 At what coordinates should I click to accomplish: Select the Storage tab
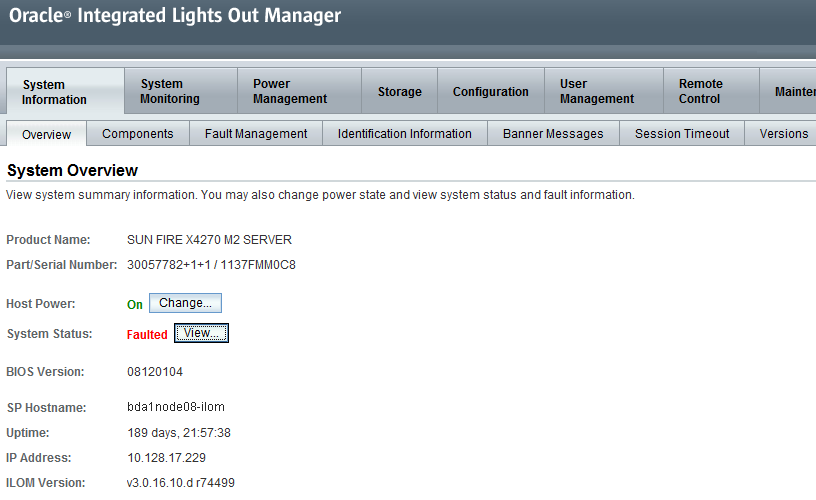(x=400, y=91)
